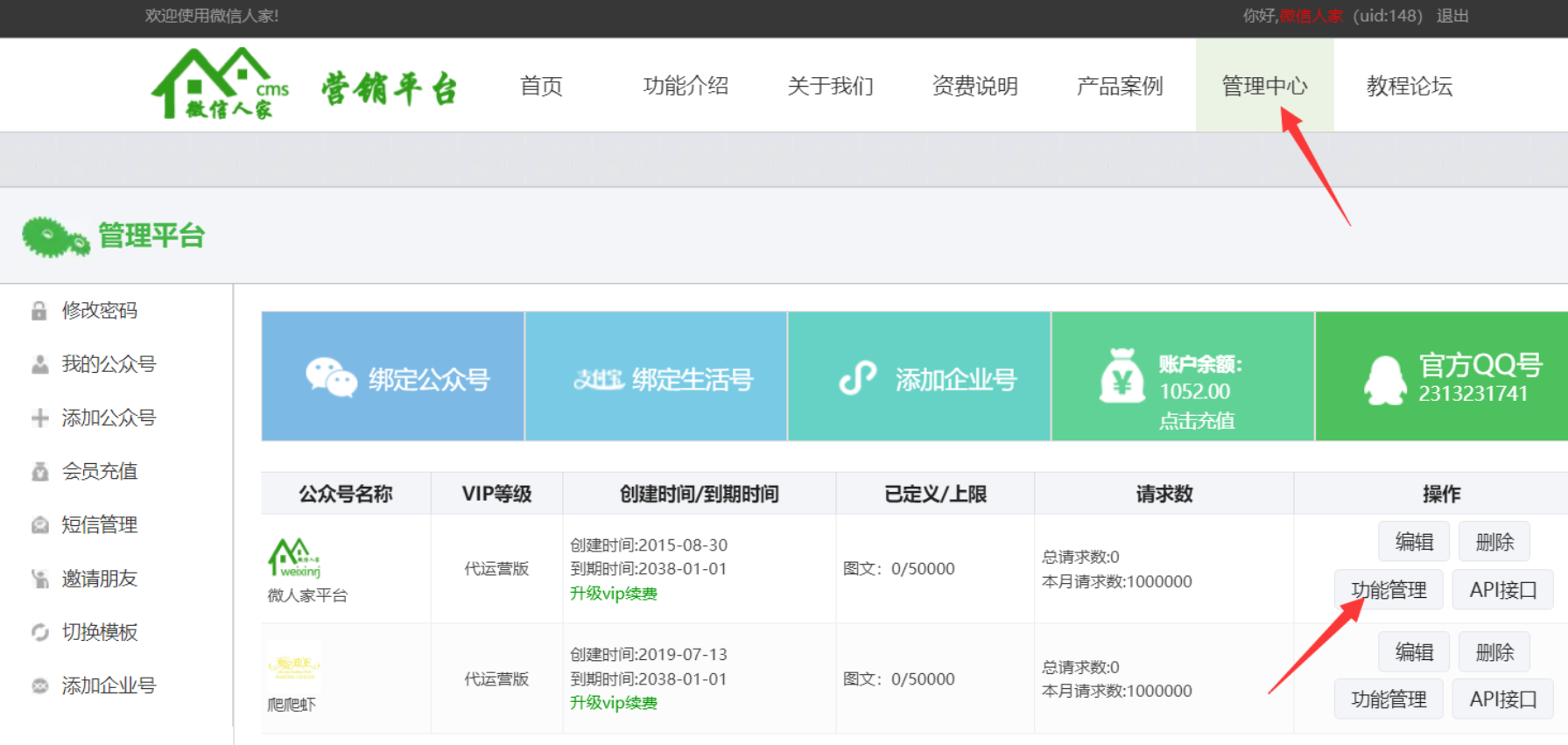The height and width of the screenshot is (745, 1568).
Task: Click the icon beside sidebar 添加企业号
Action: pos(39,685)
